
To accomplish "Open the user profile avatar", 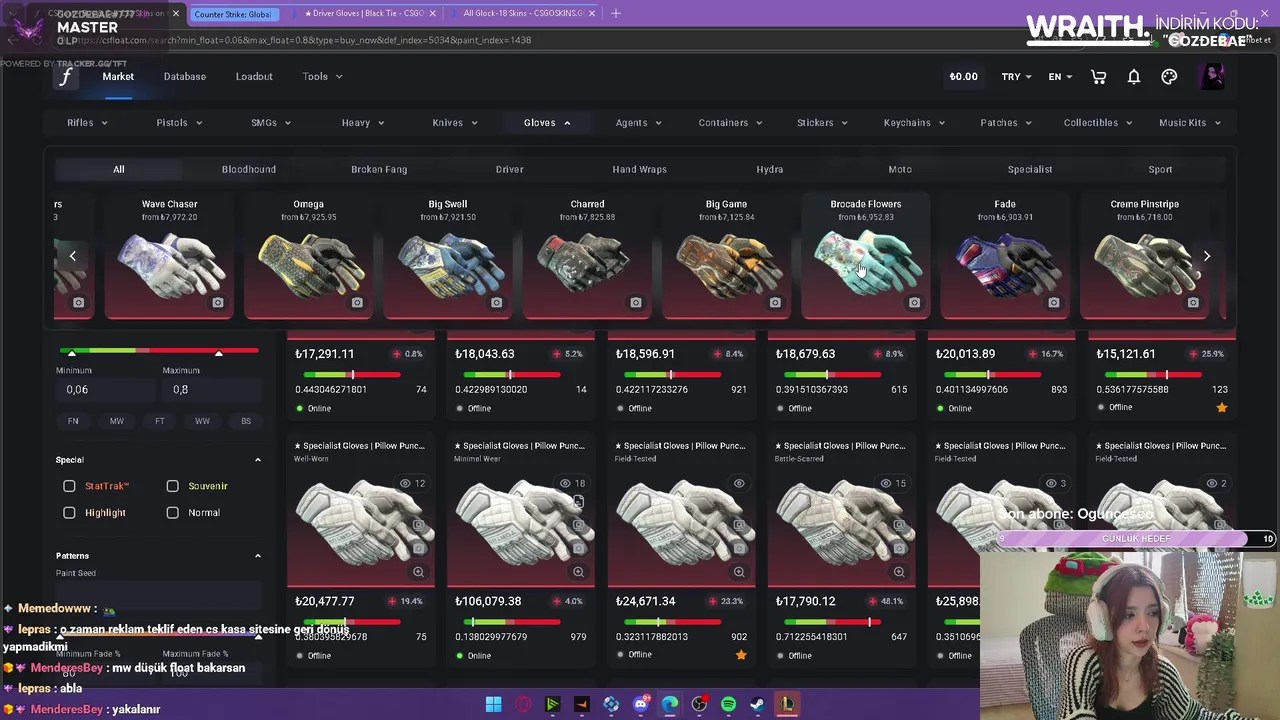I will coord(1212,77).
